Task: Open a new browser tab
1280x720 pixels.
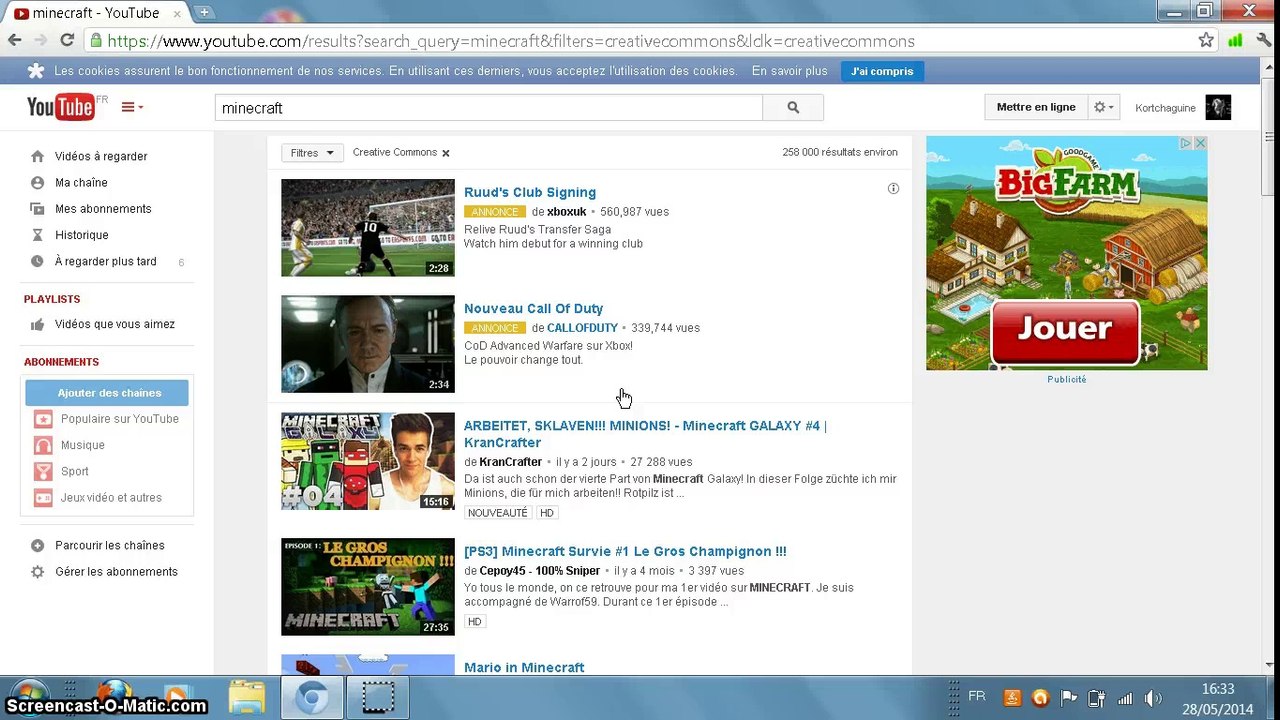Action: pos(204,13)
